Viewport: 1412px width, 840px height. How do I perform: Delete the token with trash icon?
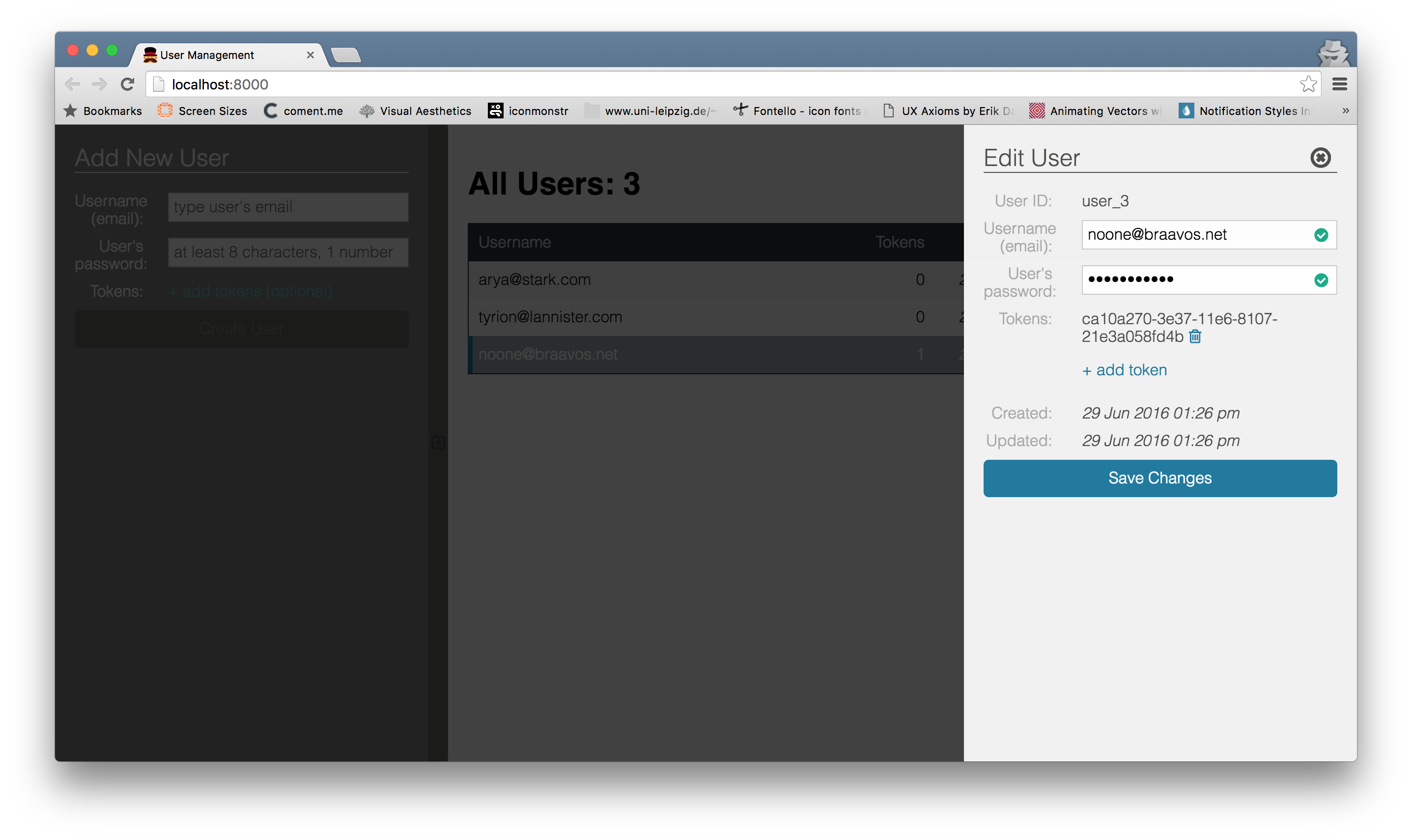(1194, 336)
